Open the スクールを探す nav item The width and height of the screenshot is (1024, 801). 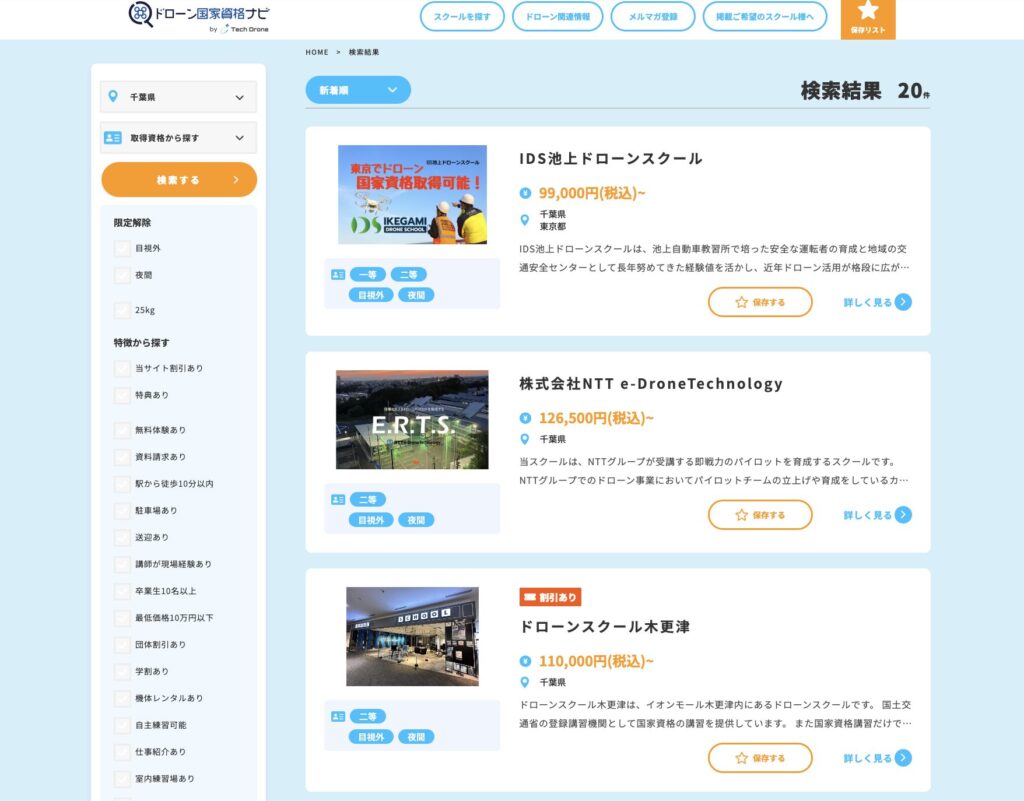click(462, 17)
